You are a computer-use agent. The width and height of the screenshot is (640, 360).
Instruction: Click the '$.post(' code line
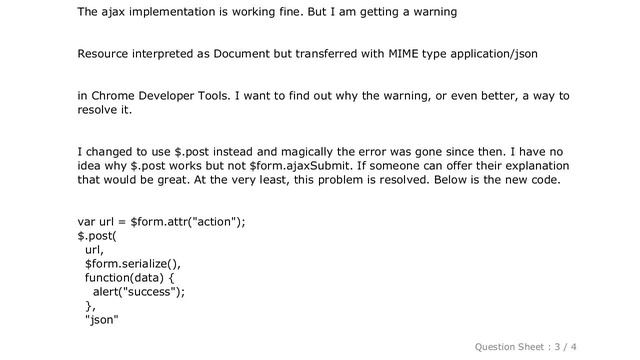click(x=97, y=236)
